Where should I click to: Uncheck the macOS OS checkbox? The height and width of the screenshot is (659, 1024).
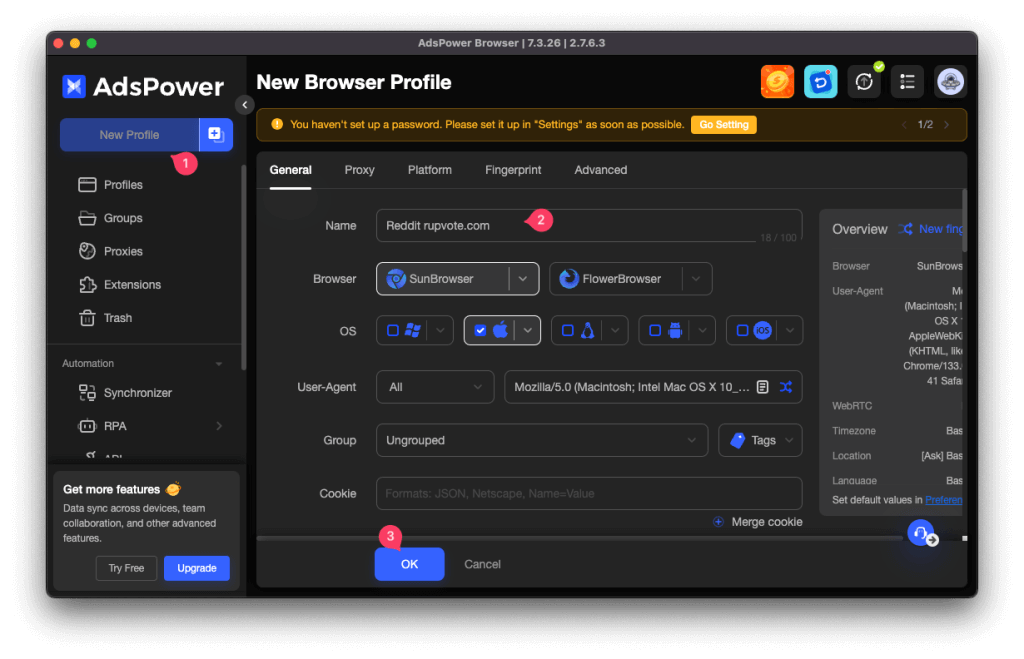pyautogui.click(x=480, y=330)
